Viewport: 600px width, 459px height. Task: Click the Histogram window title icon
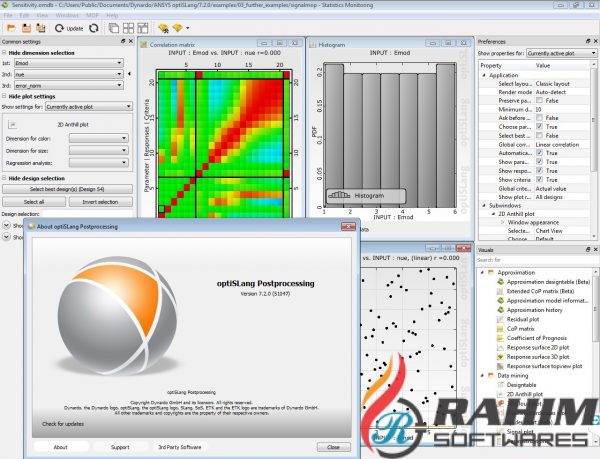pos(313,45)
